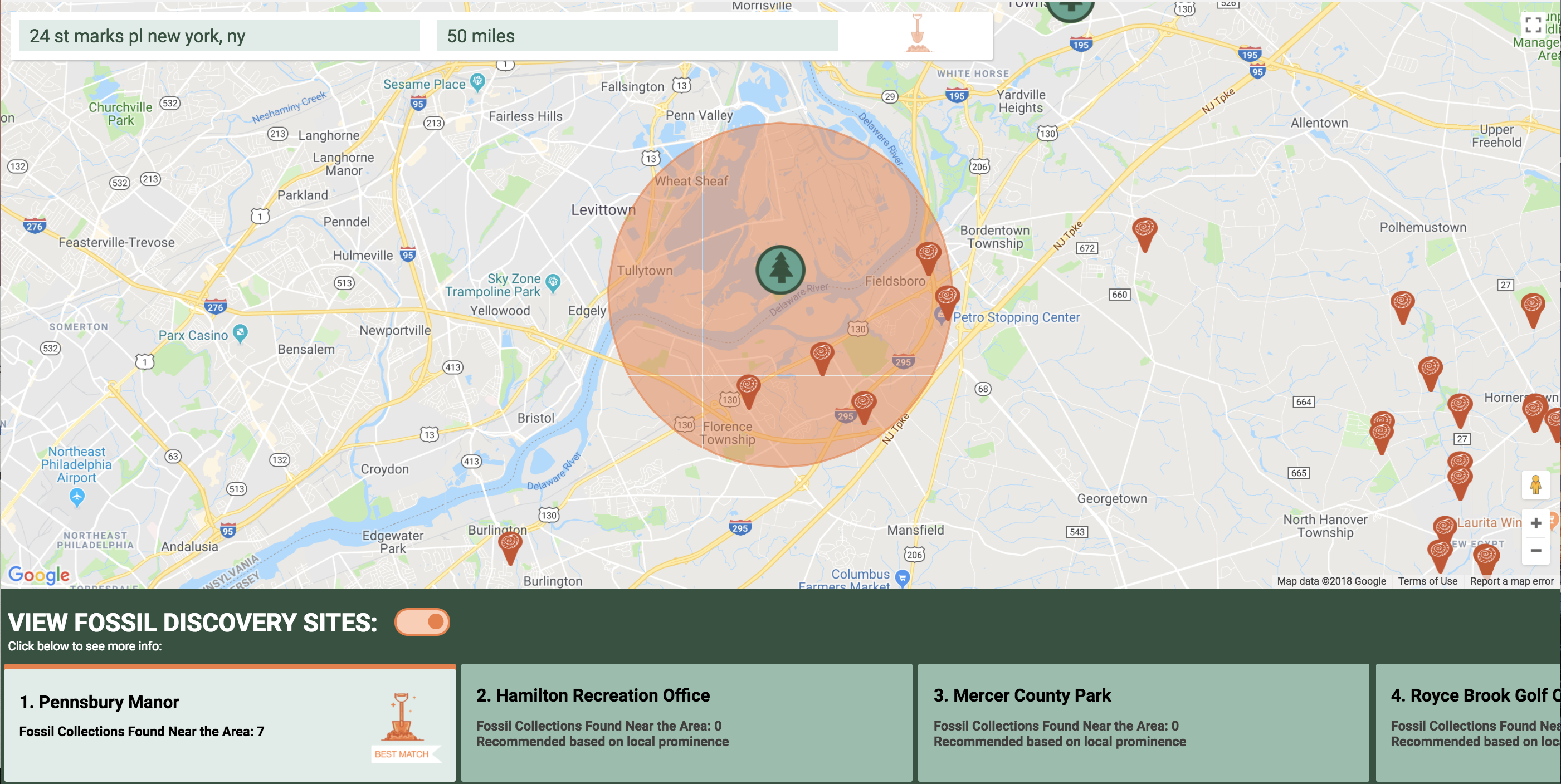Toggle the fossil discovery sites switch
The image size is (1561, 784).
[x=422, y=622]
